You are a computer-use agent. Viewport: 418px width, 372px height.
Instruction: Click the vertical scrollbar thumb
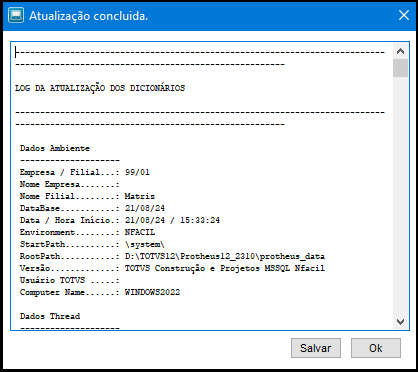[400, 68]
